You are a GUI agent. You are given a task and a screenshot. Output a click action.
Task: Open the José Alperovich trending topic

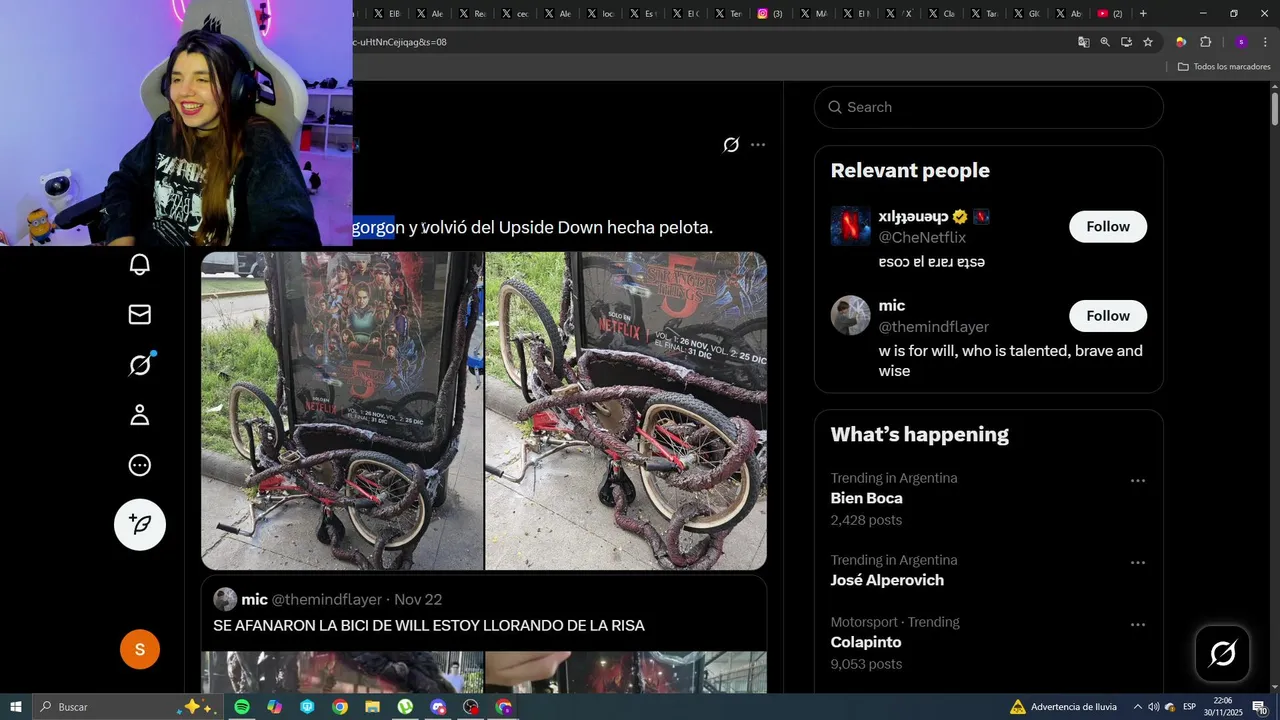click(x=887, y=580)
